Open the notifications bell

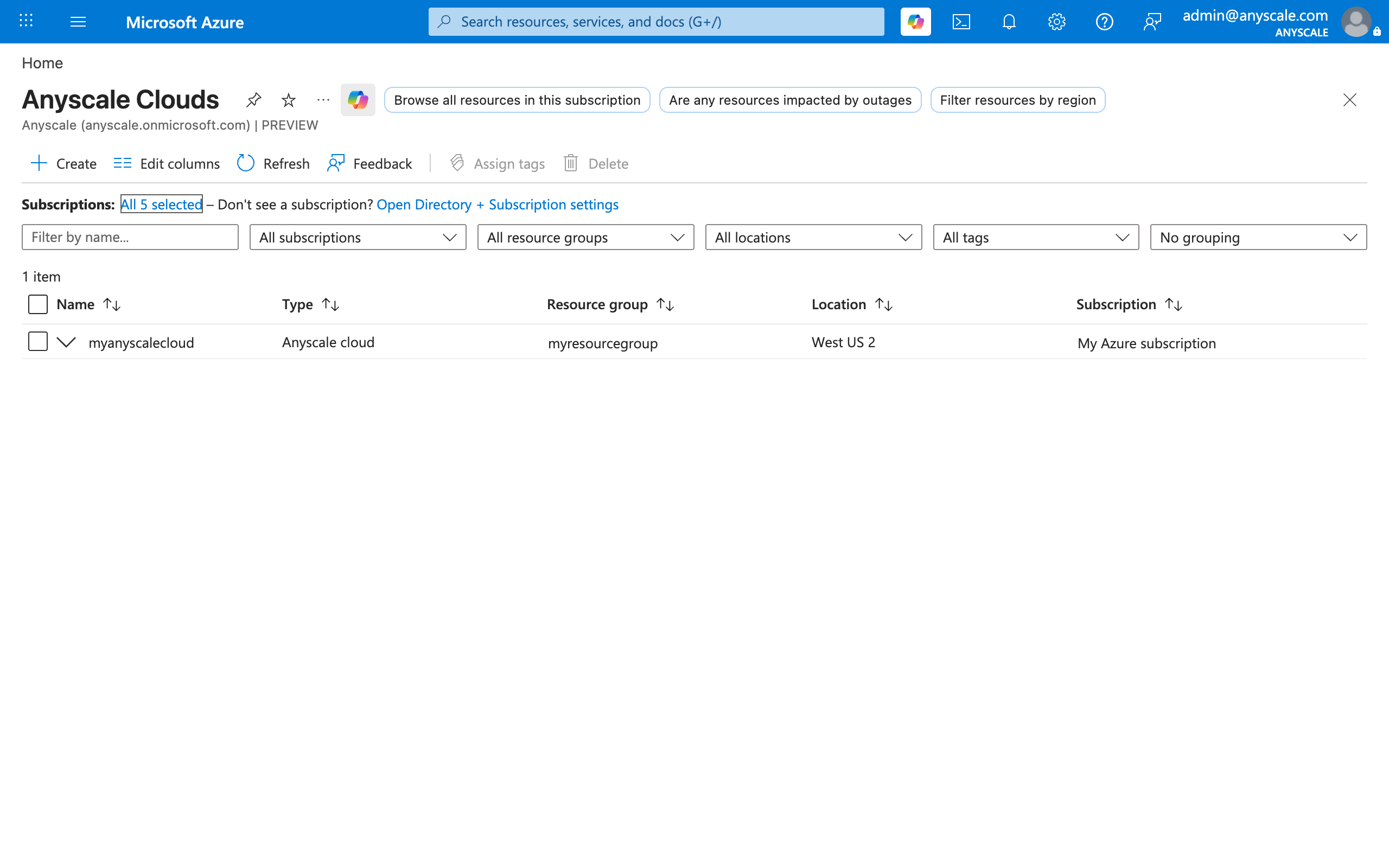click(x=1009, y=22)
